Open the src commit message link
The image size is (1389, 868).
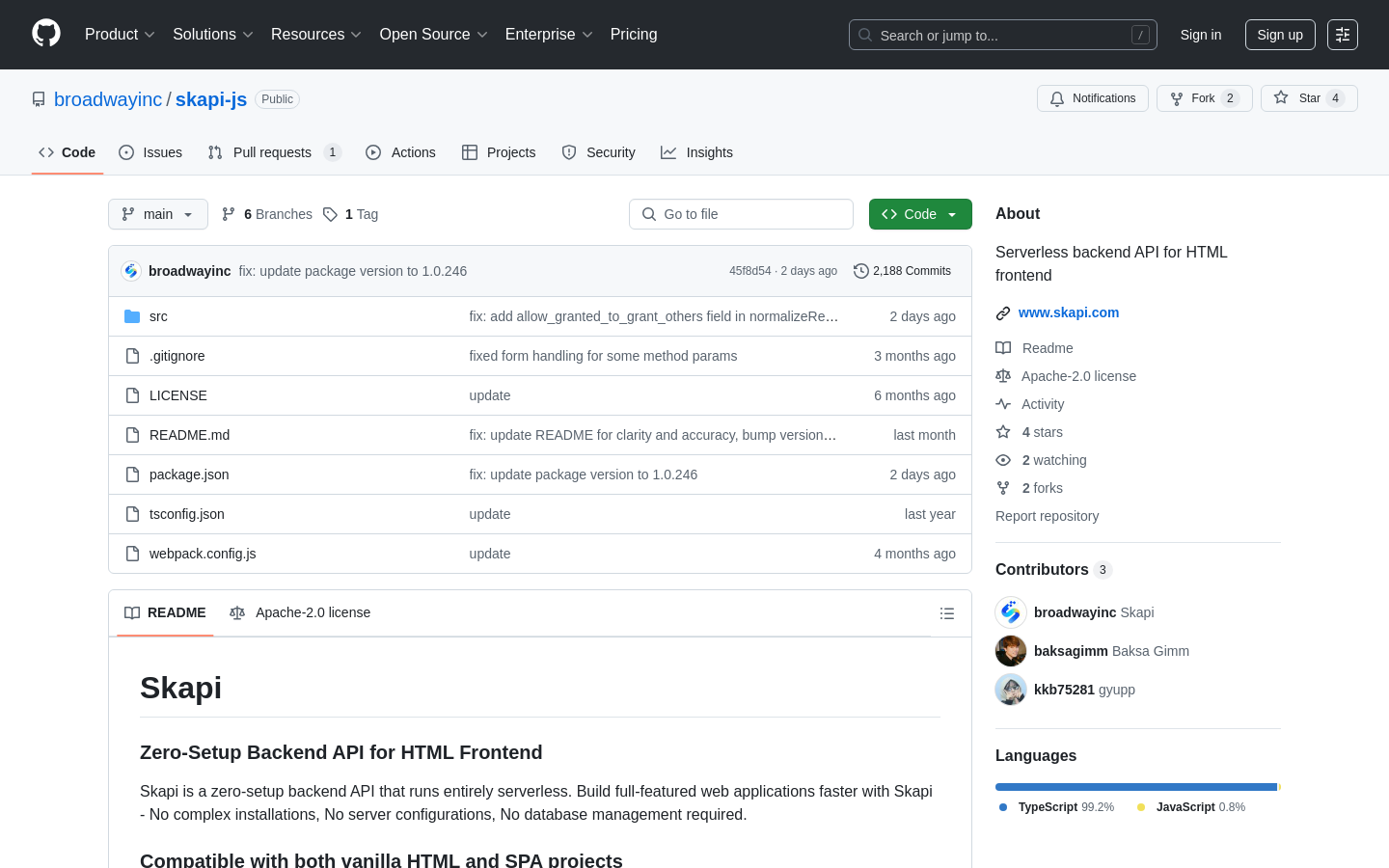click(x=654, y=316)
